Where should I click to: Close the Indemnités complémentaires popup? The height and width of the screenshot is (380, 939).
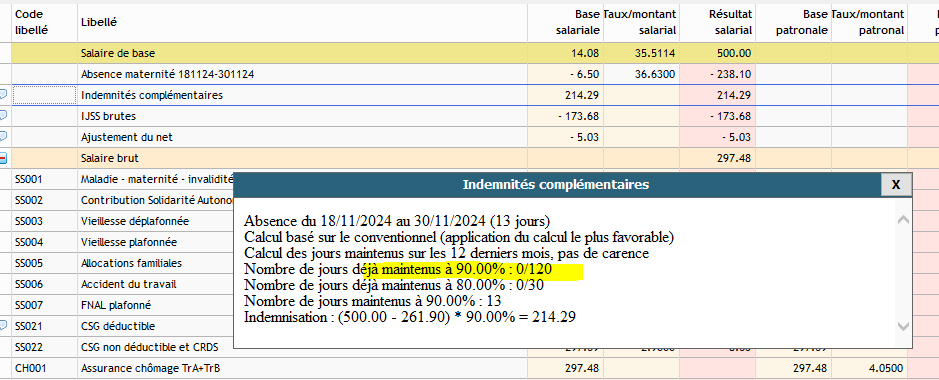point(896,185)
